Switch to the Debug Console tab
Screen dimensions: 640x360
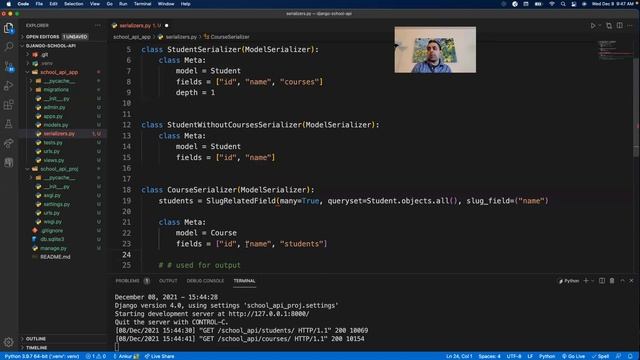[x=205, y=281]
